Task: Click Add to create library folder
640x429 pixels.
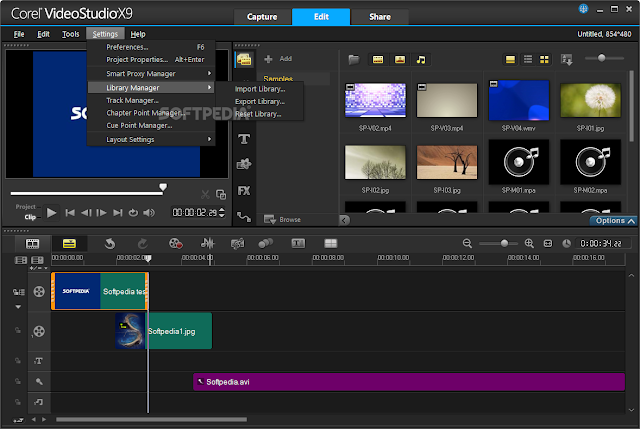Action: (278, 59)
